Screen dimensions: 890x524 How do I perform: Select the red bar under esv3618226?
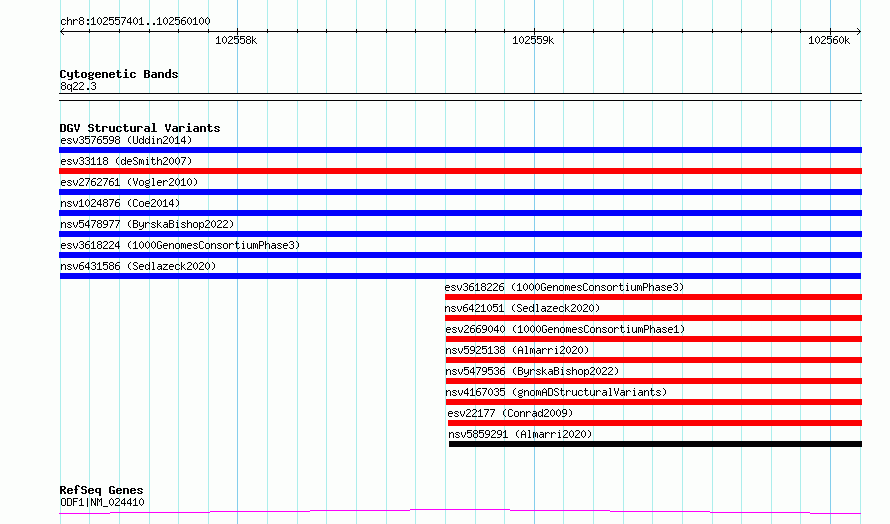(653, 297)
